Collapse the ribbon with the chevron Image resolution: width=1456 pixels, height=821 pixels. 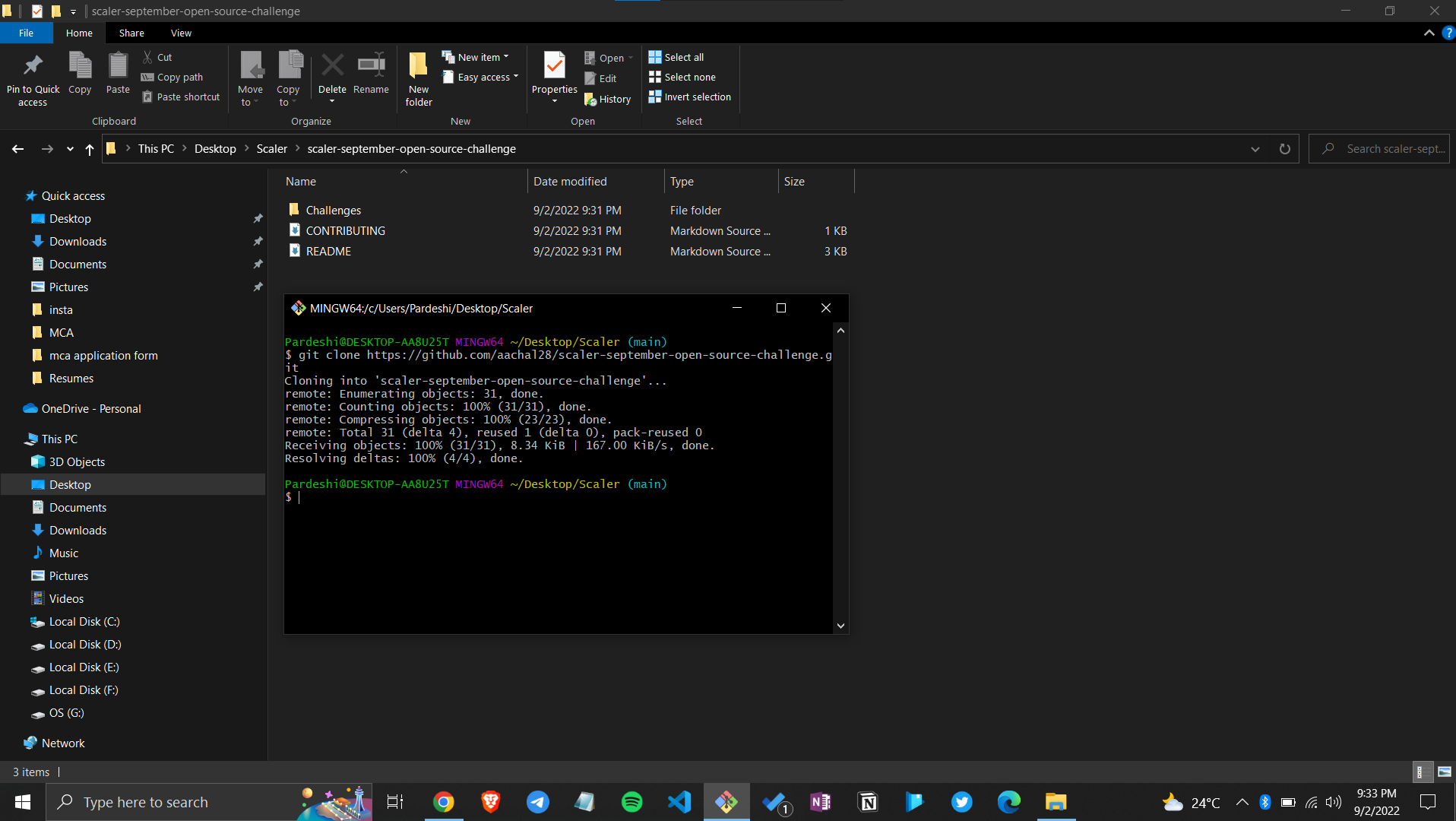click(x=1429, y=33)
